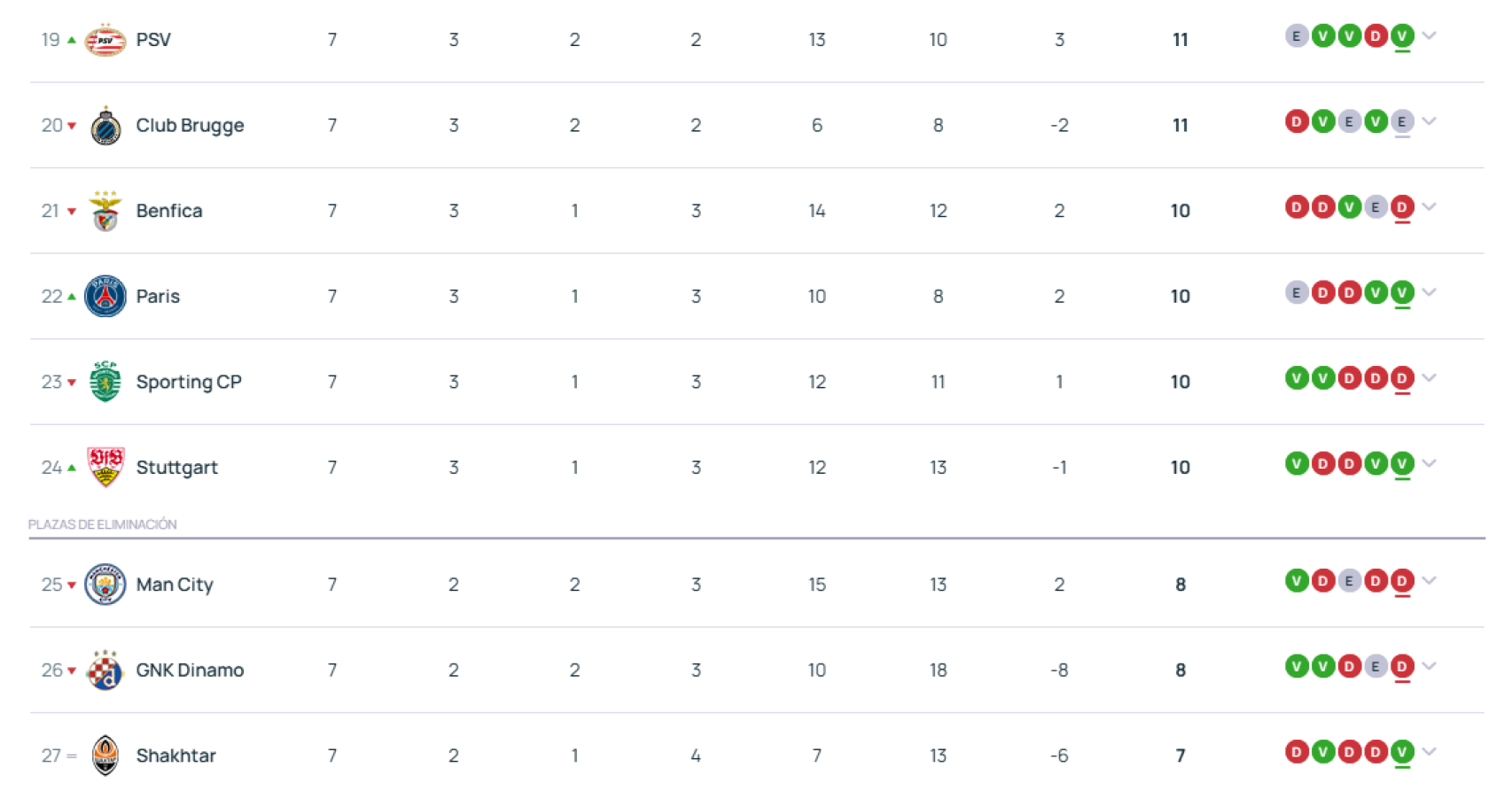1512x791 pixels.
Task: Click the Benfica eagle crest
Action: 105,212
